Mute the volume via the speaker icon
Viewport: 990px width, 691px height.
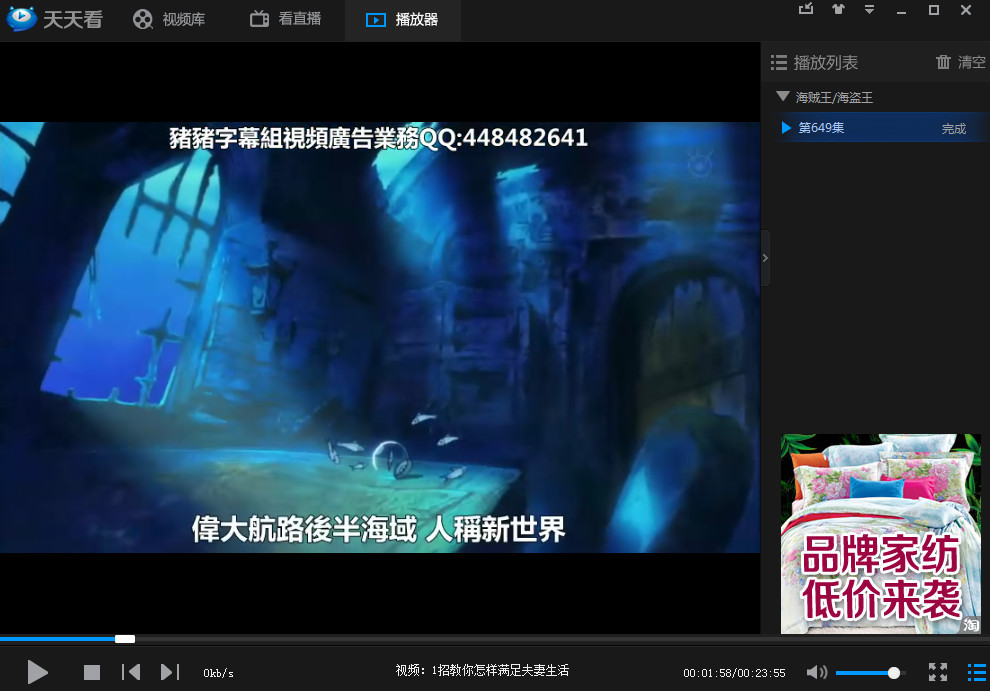tap(817, 672)
